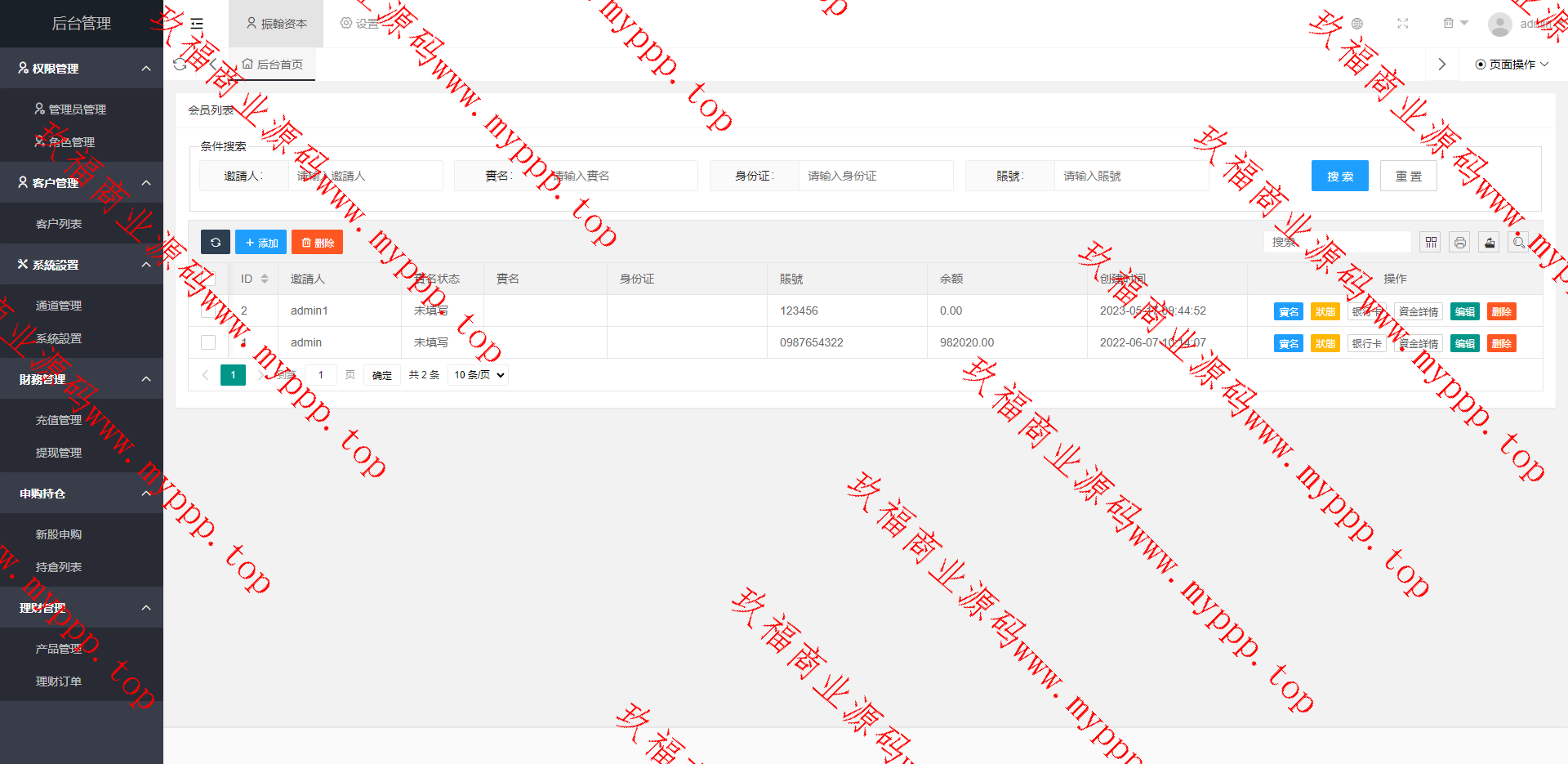Open 新股申购 in sidebar

point(82,534)
